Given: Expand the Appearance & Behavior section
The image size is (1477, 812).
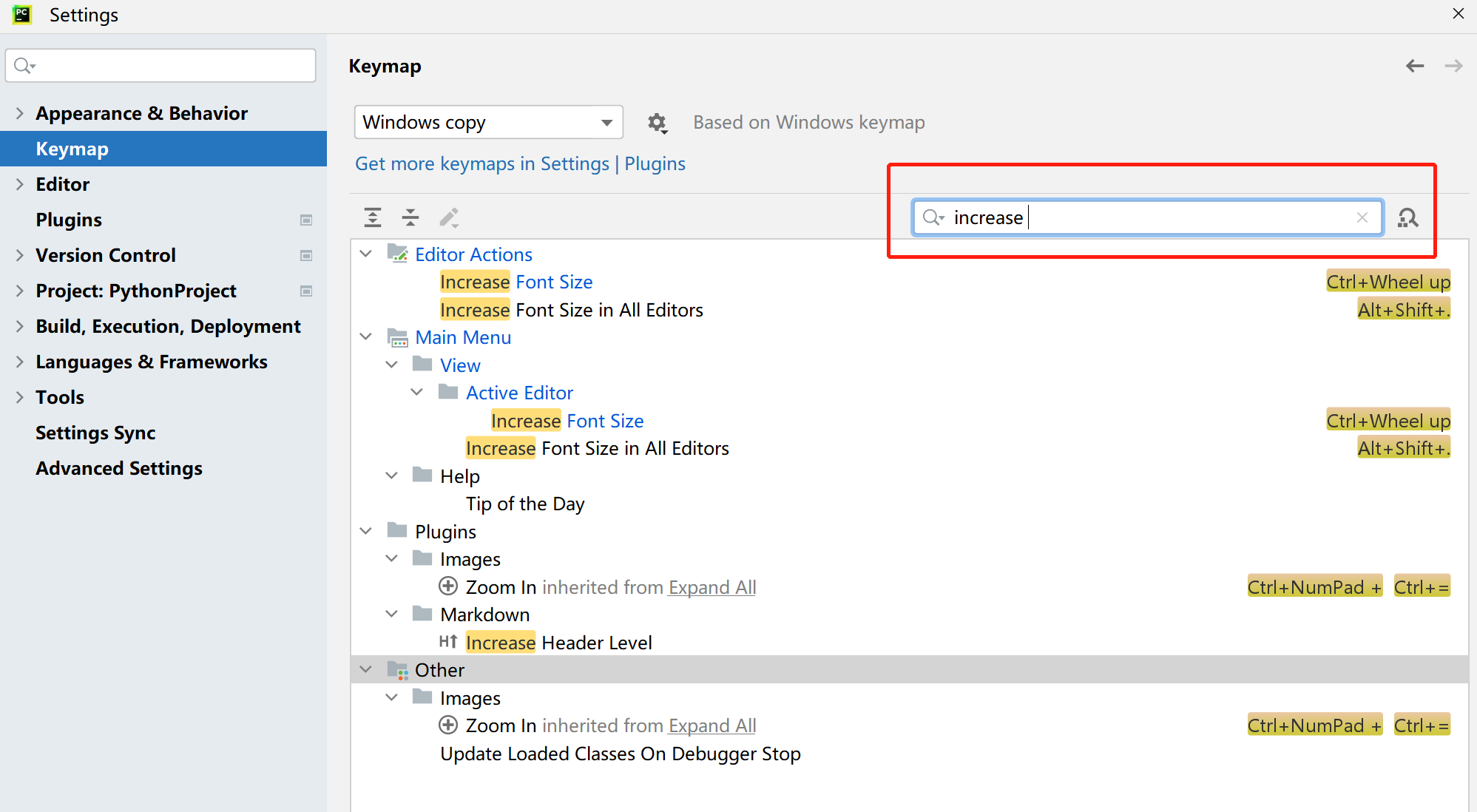Looking at the screenshot, I should tap(18, 112).
